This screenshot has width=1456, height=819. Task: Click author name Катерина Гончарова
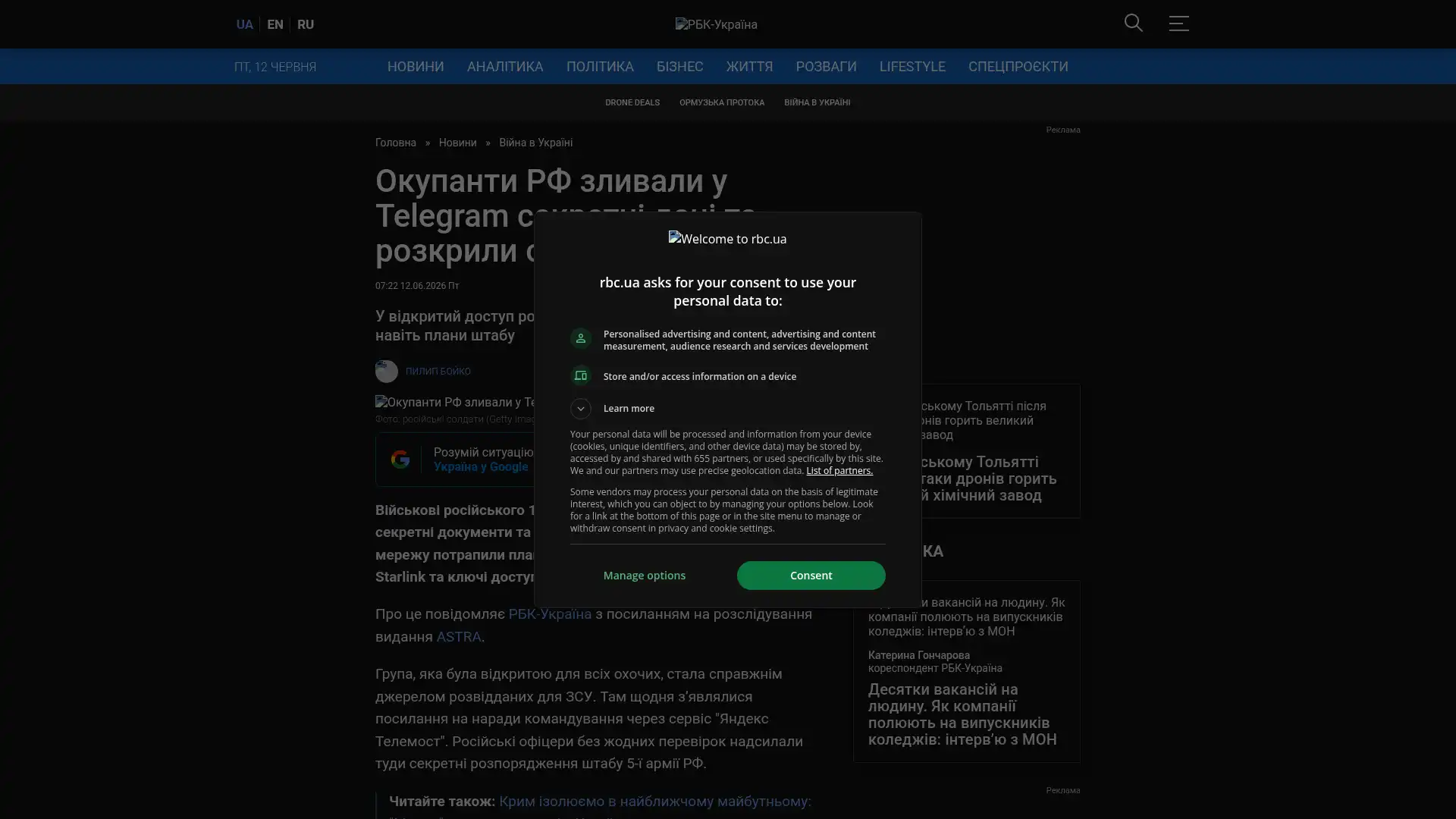pos(918,655)
